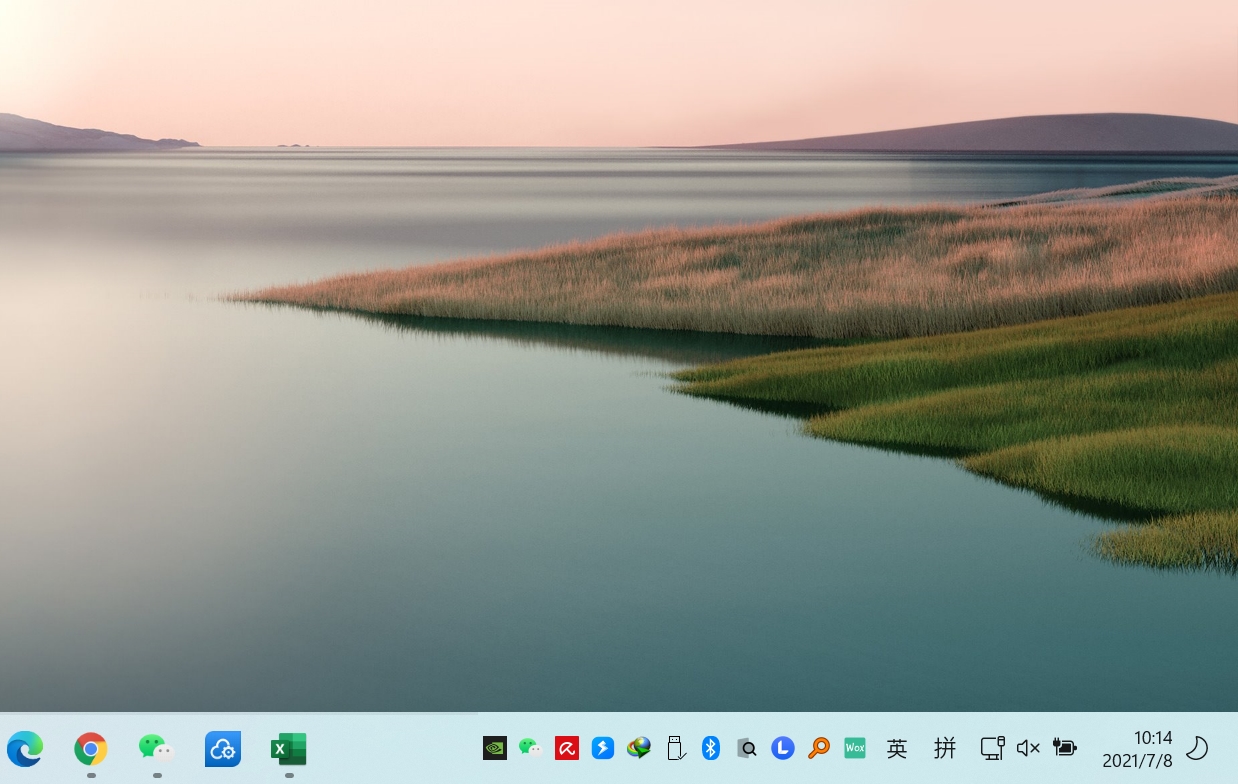Click the WeChat icon in the system tray
The width and height of the screenshot is (1238, 784).
coord(531,748)
